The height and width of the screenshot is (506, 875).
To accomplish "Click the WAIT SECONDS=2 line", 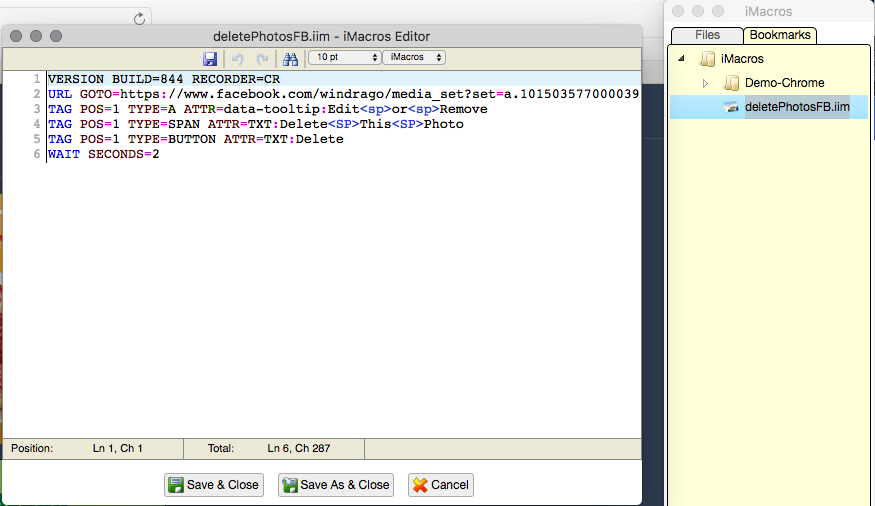I will point(104,155).
